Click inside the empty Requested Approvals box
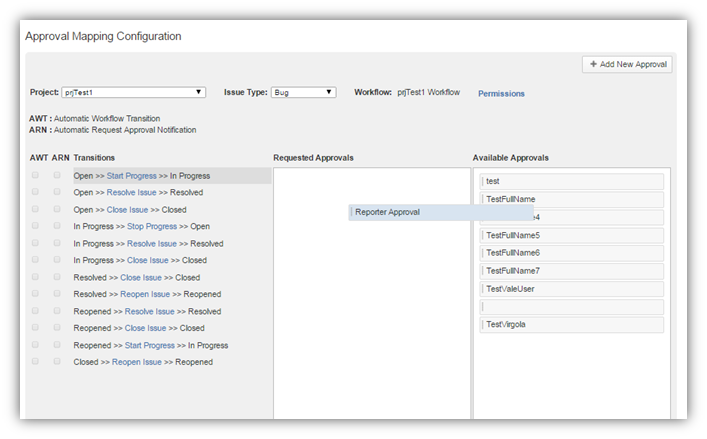 (x=371, y=320)
